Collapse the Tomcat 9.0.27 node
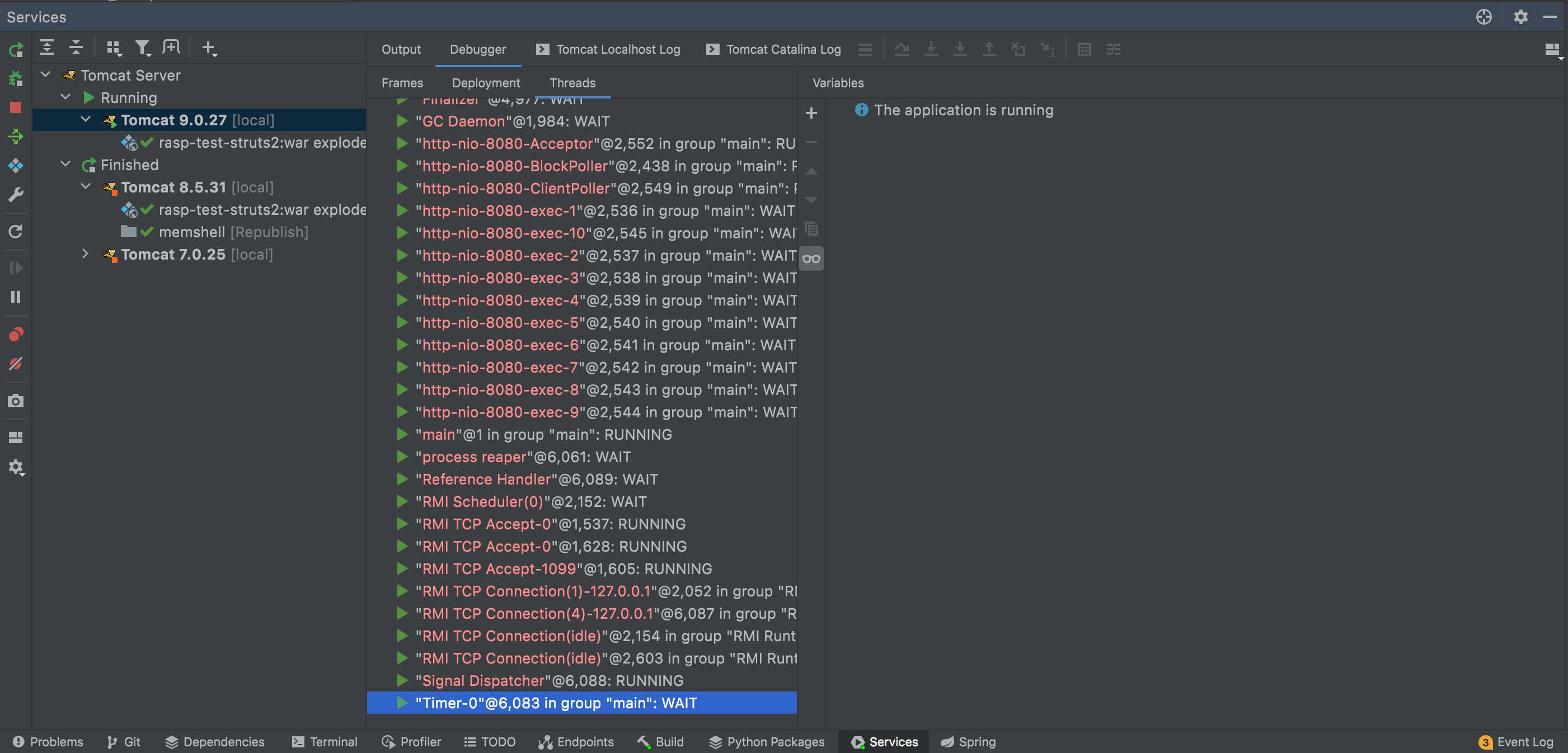Image resolution: width=1568 pixels, height=753 pixels. tap(86, 120)
